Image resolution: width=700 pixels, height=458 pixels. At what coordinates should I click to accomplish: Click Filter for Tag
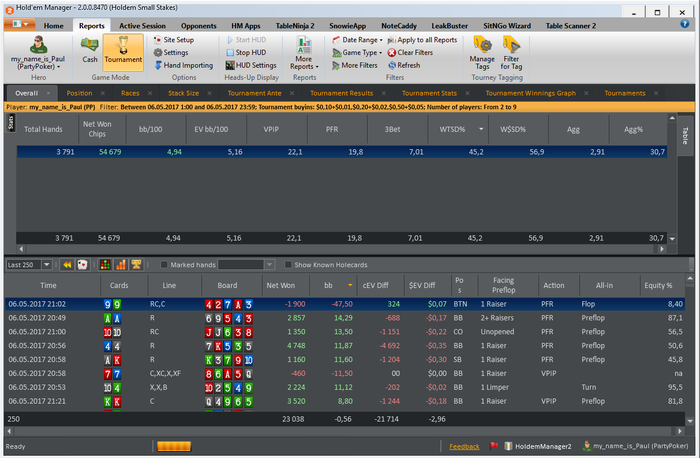pyautogui.click(x=511, y=53)
